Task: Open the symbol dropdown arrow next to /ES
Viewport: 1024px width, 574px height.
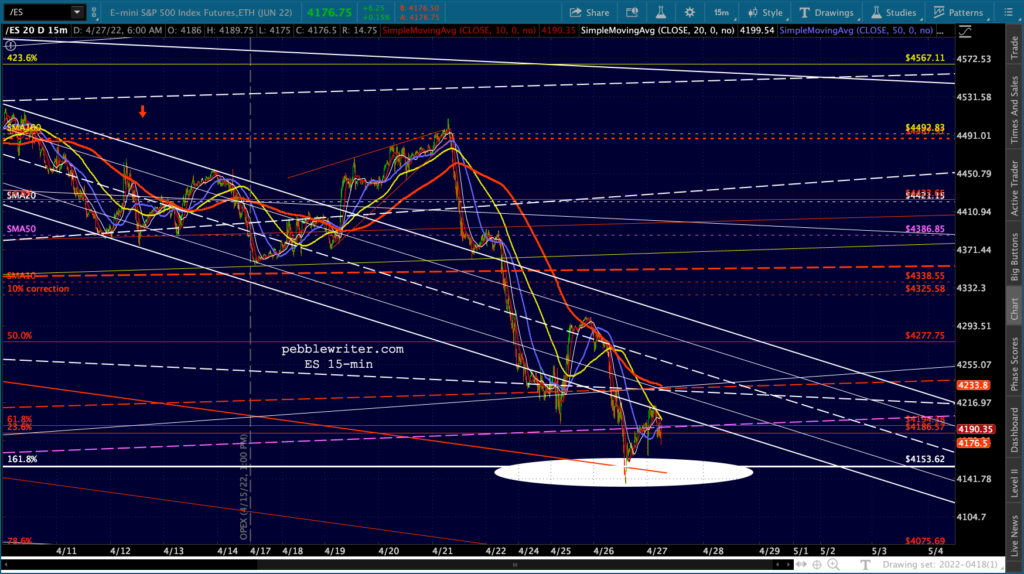Action: pyautogui.click(x=77, y=12)
